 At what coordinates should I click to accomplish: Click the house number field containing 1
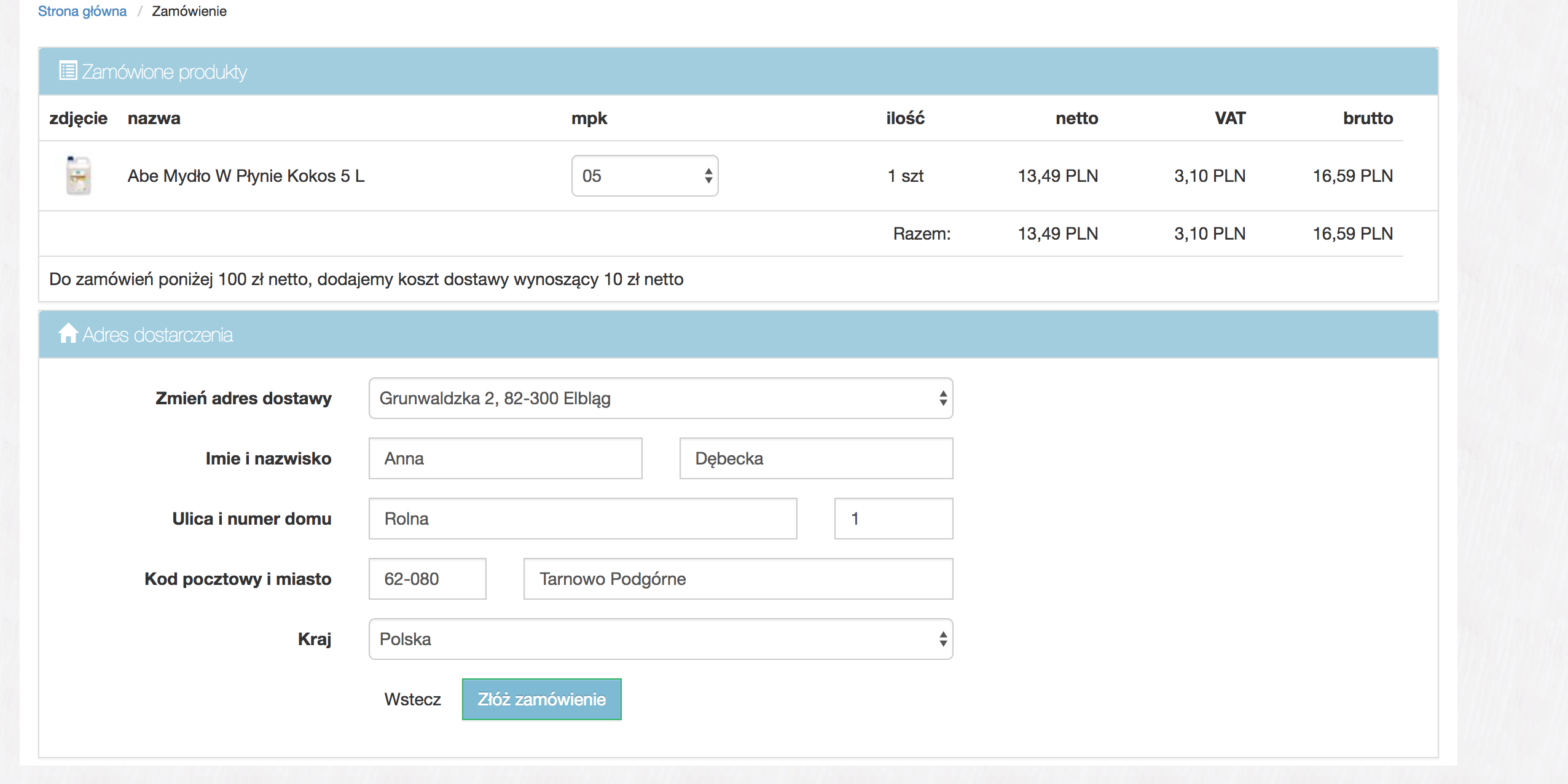point(893,519)
